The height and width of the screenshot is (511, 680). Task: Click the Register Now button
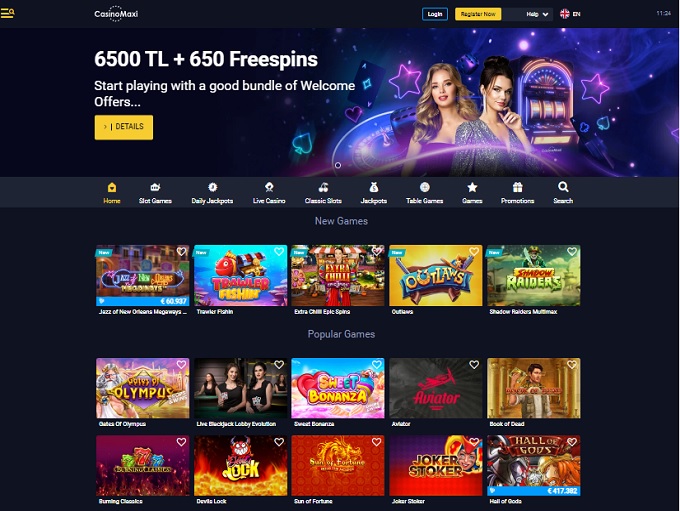point(478,14)
